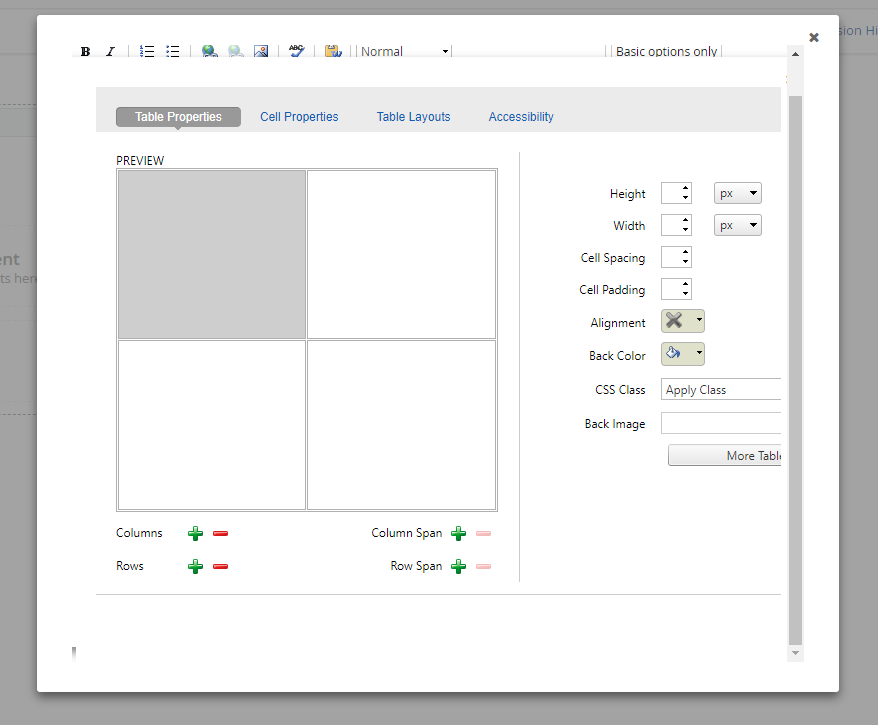Click the More Table properties button
Image resolution: width=878 pixels, height=725 pixels.
pyautogui.click(x=725, y=456)
